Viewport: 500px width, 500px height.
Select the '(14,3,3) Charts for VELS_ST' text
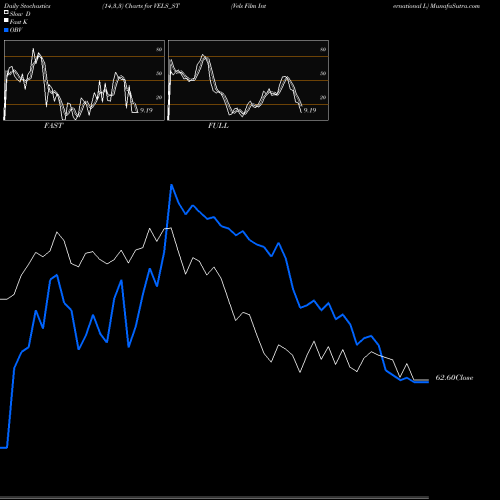point(141,6)
